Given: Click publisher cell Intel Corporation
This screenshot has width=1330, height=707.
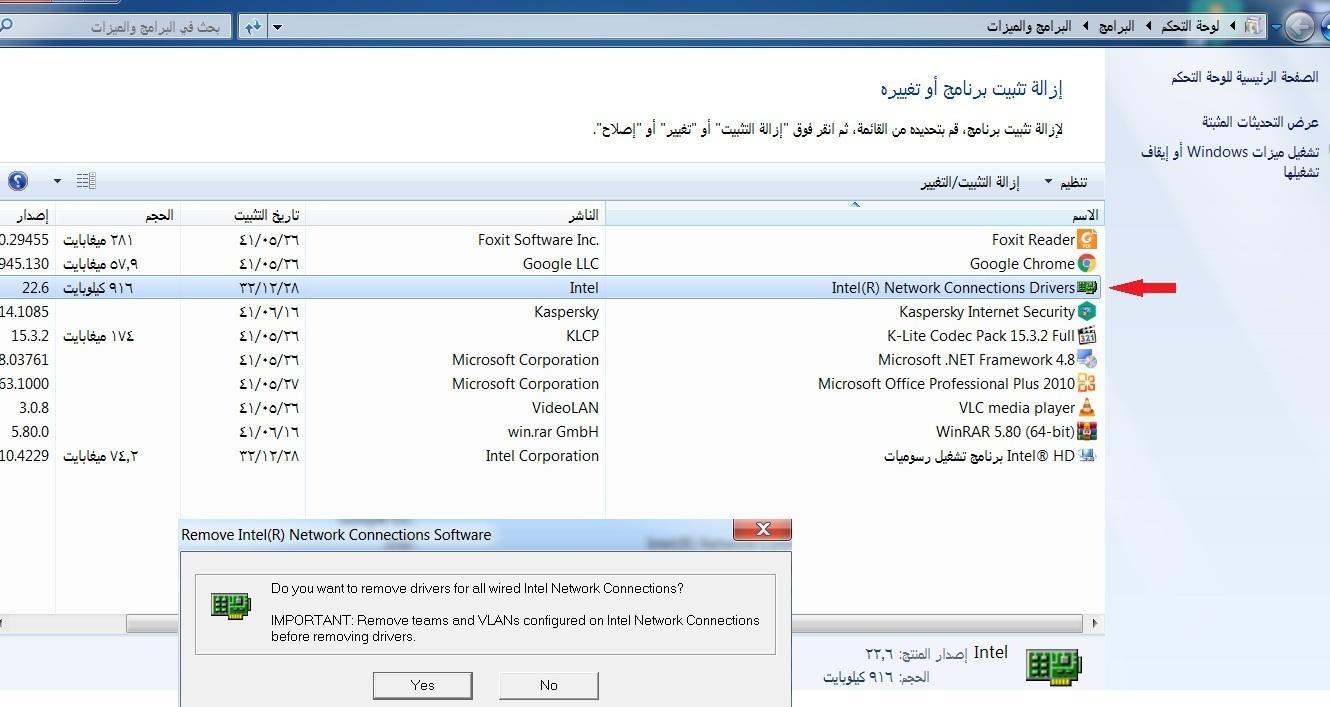Looking at the screenshot, I should (543, 456).
